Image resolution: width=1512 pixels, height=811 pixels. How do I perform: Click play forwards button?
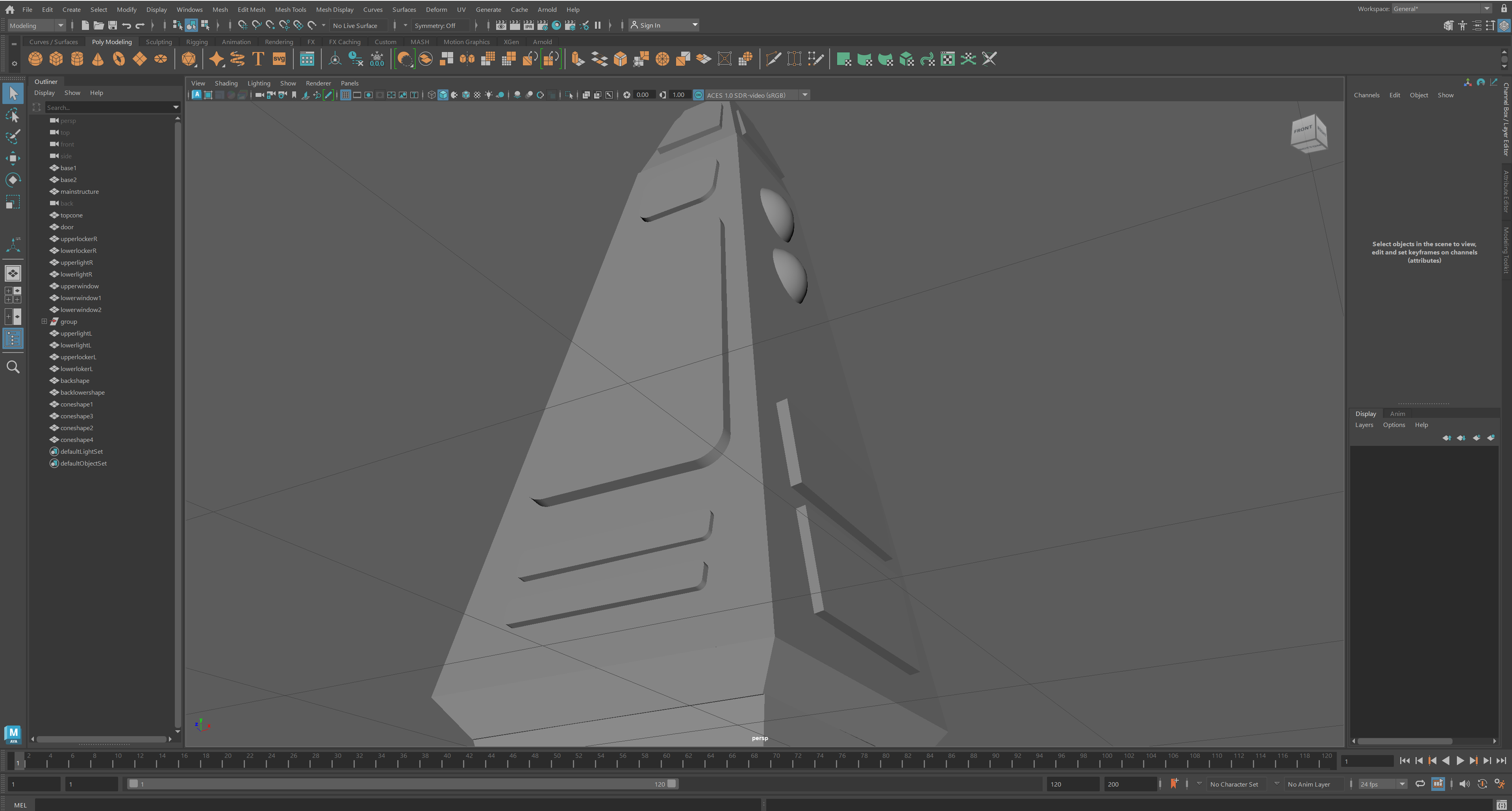click(1460, 761)
